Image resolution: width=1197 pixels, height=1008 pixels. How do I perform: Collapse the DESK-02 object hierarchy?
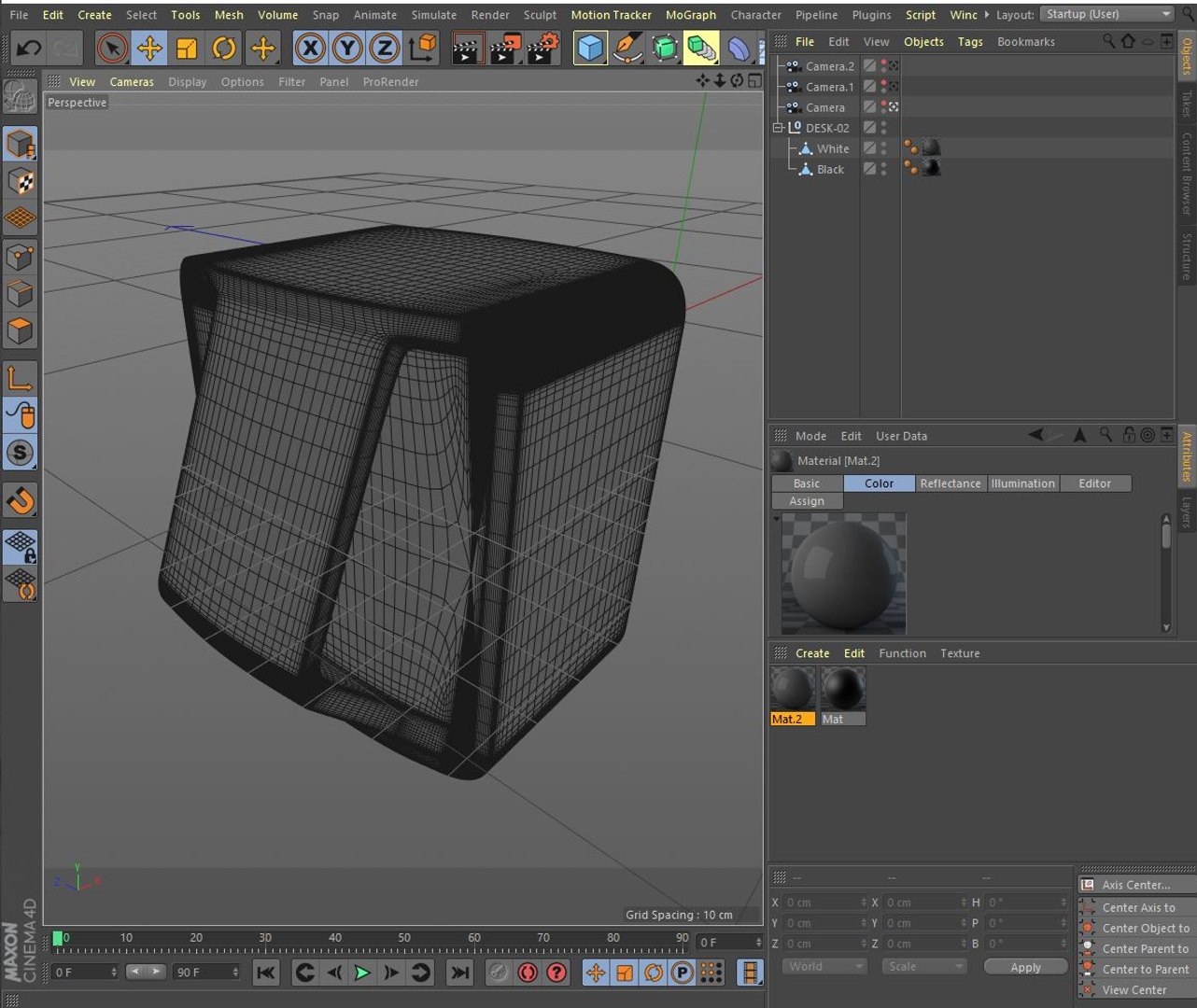click(x=776, y=128)
